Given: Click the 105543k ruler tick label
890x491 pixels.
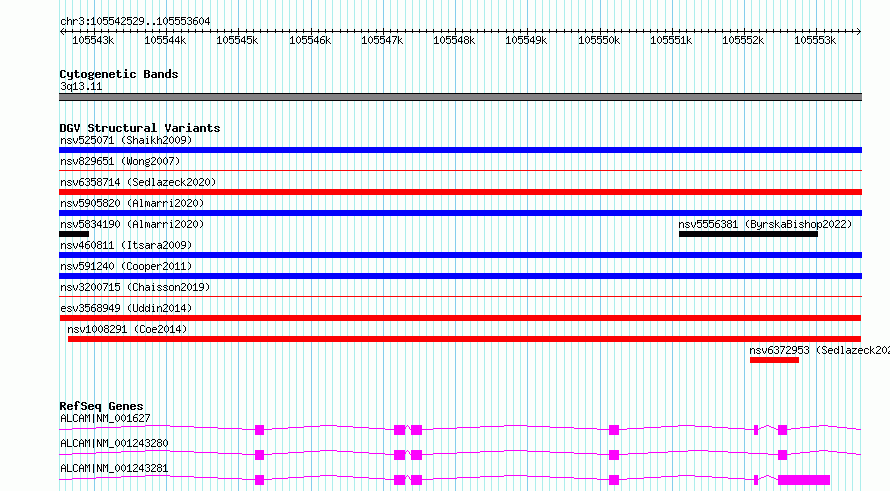Looking at the screenshot, I should [x=93, y=40].
